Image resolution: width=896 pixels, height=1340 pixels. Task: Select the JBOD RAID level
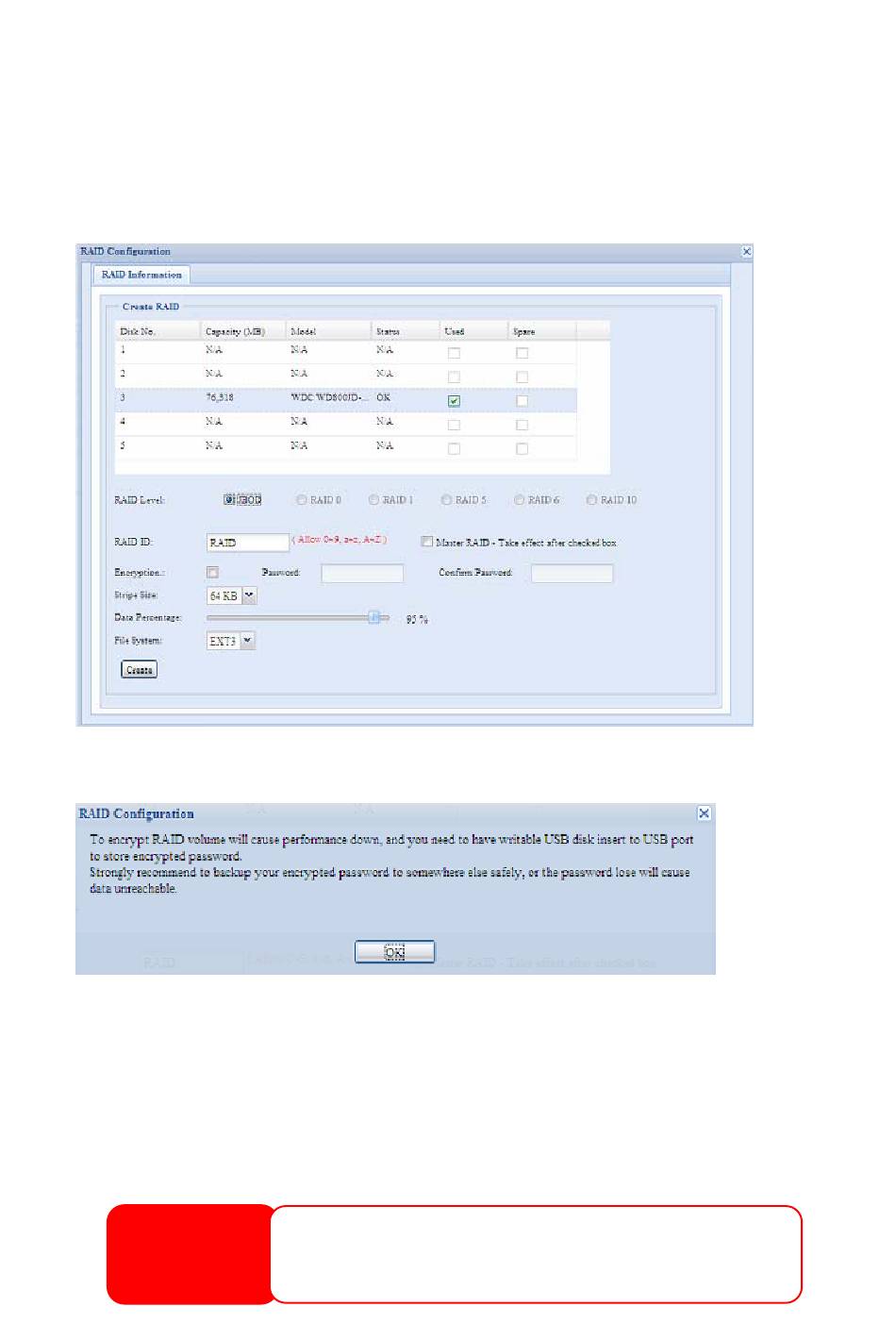[x=229, y=500]
